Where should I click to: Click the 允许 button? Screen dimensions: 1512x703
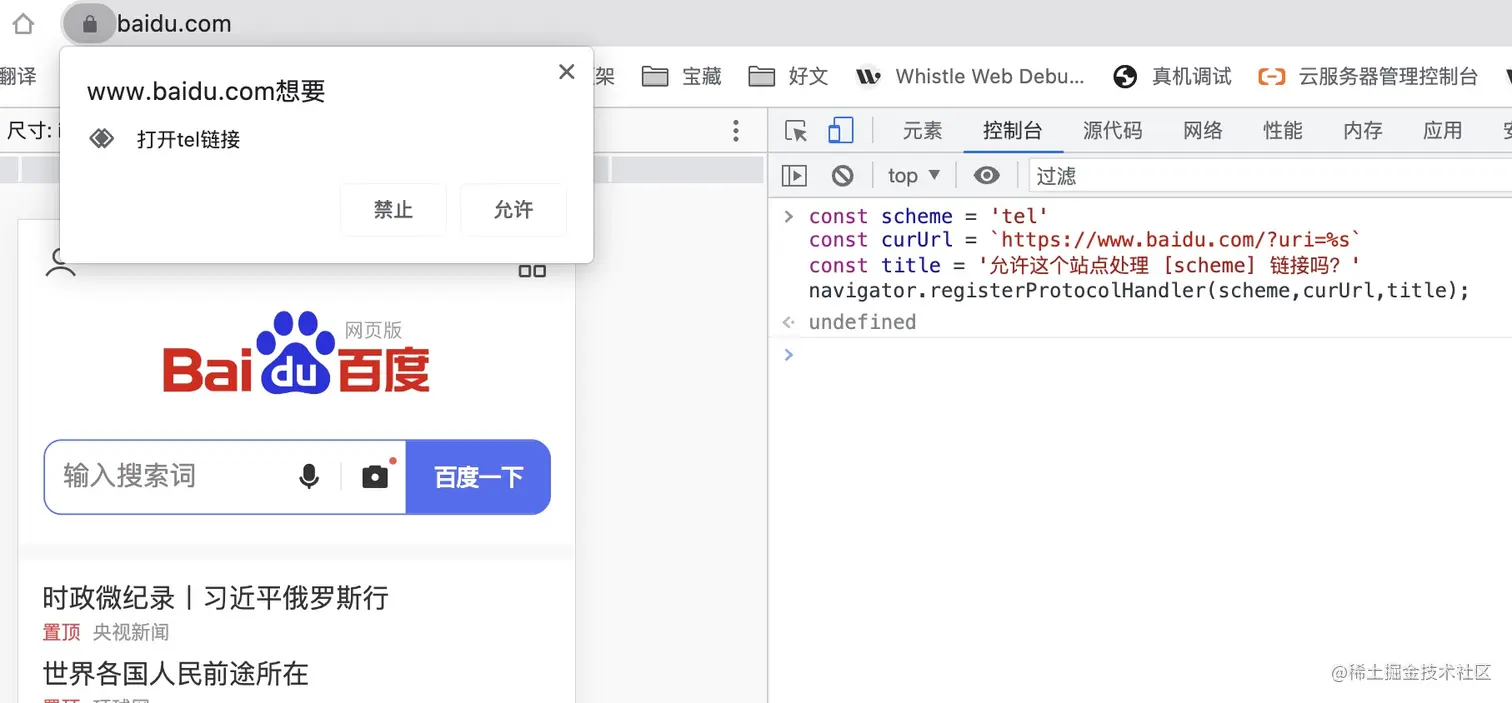point(513,209)
